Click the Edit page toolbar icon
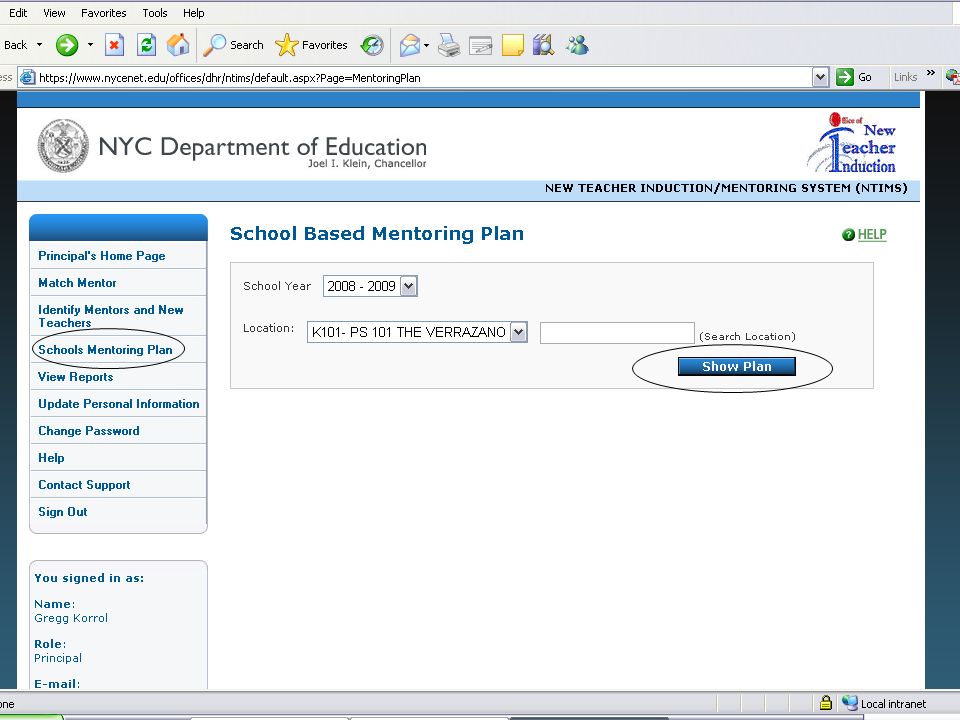Viewport: 960px width, 720px height. click(x=481, y=46)
